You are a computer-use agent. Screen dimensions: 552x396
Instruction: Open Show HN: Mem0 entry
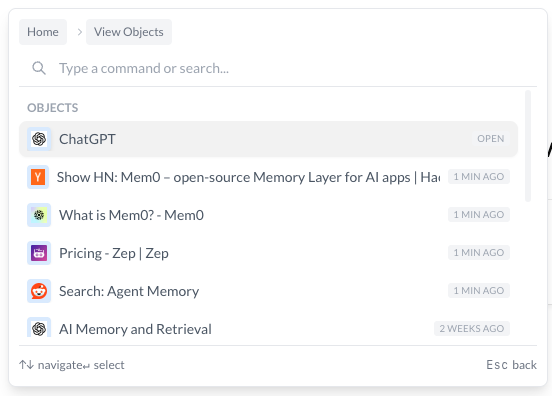click(x=268, y=177)
